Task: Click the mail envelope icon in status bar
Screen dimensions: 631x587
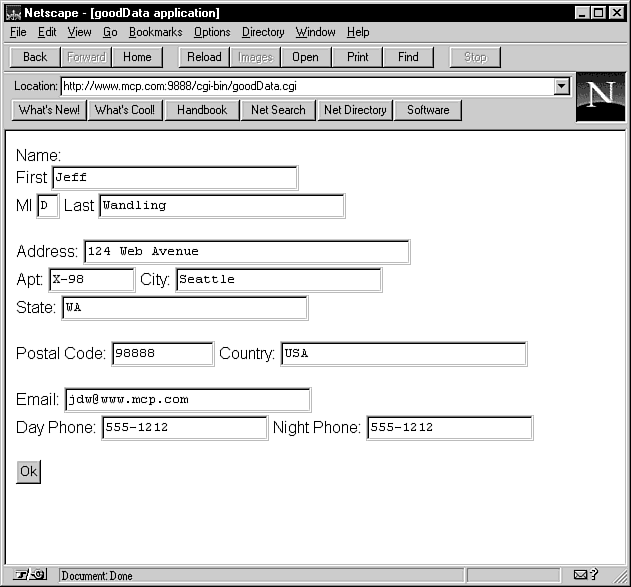Action: coord(581,575)
